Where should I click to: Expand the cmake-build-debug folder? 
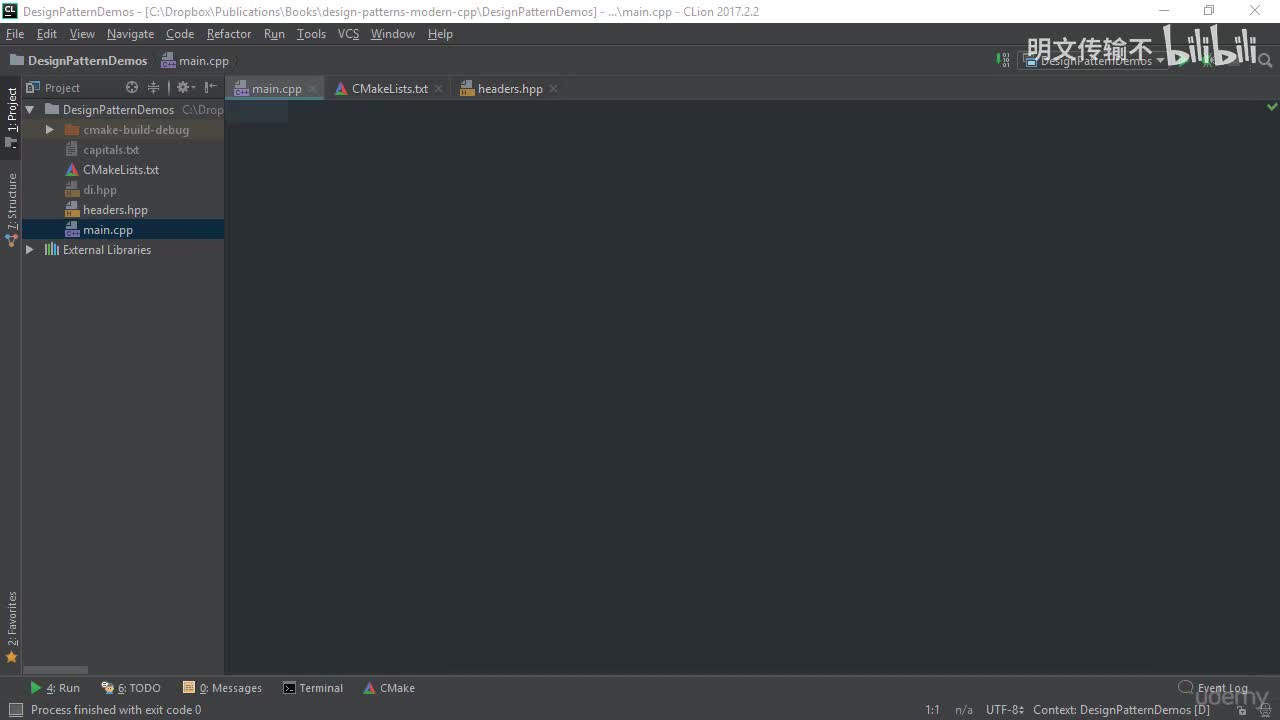[50, 130]
